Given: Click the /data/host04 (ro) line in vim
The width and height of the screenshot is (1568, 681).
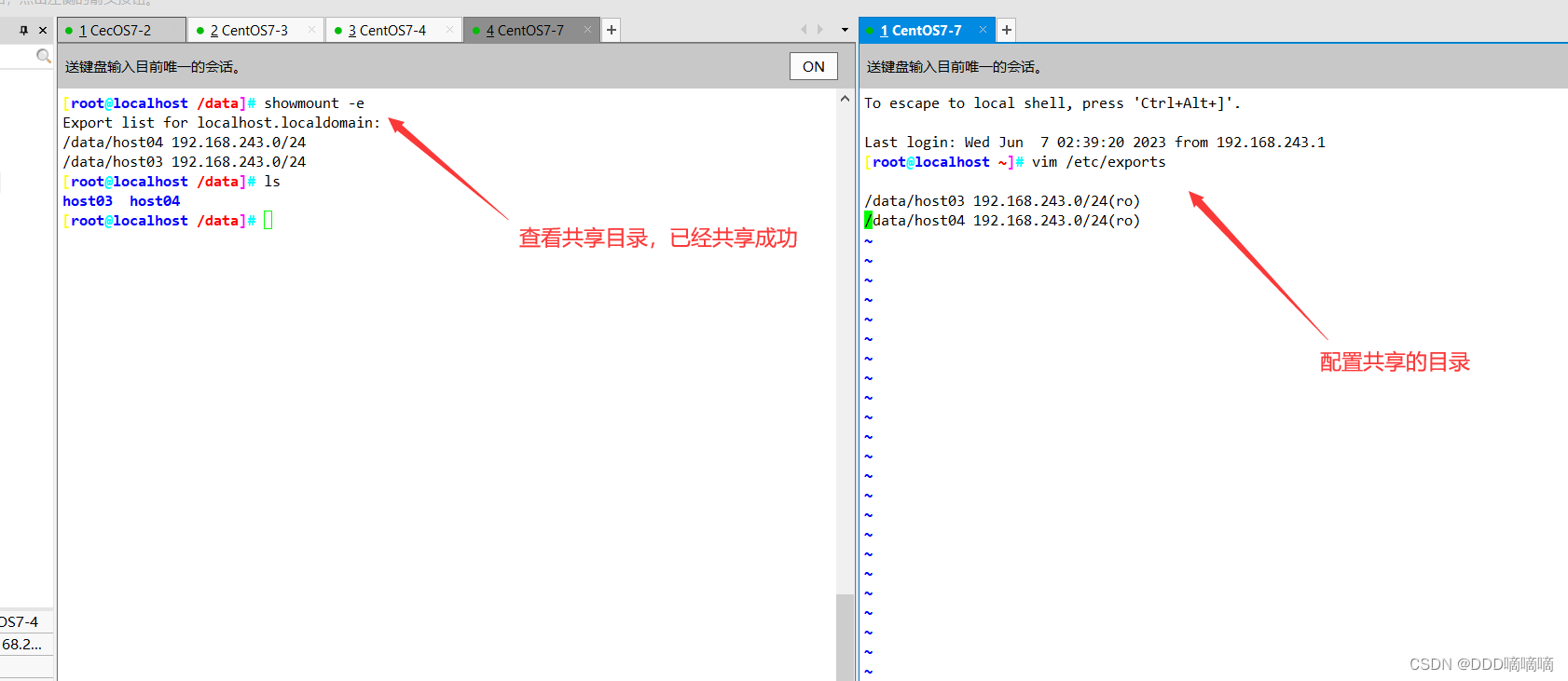Looking at the screenshot, I should click(x=1002, y=221).
